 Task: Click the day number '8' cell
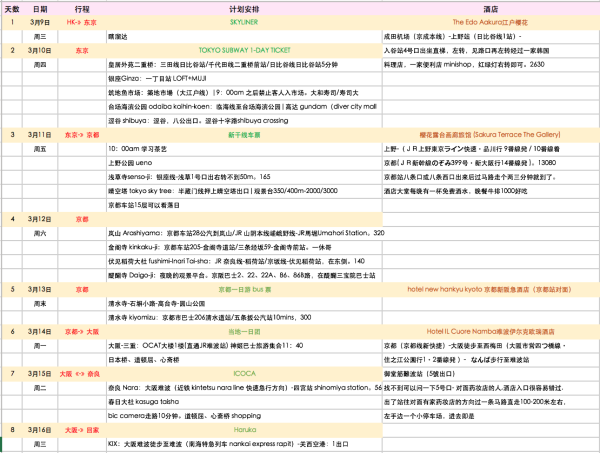coord(12,430)
